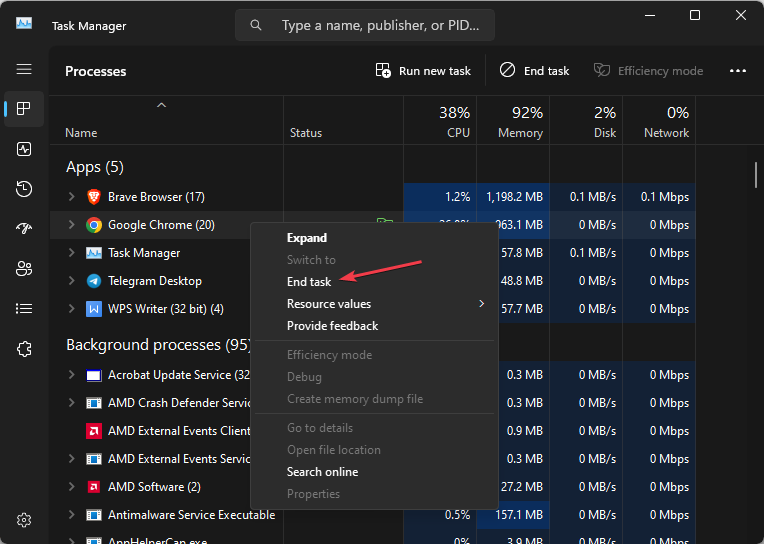Expand Task Manager process row
Viewport: 764px width, 544px height.
(72, 253)
